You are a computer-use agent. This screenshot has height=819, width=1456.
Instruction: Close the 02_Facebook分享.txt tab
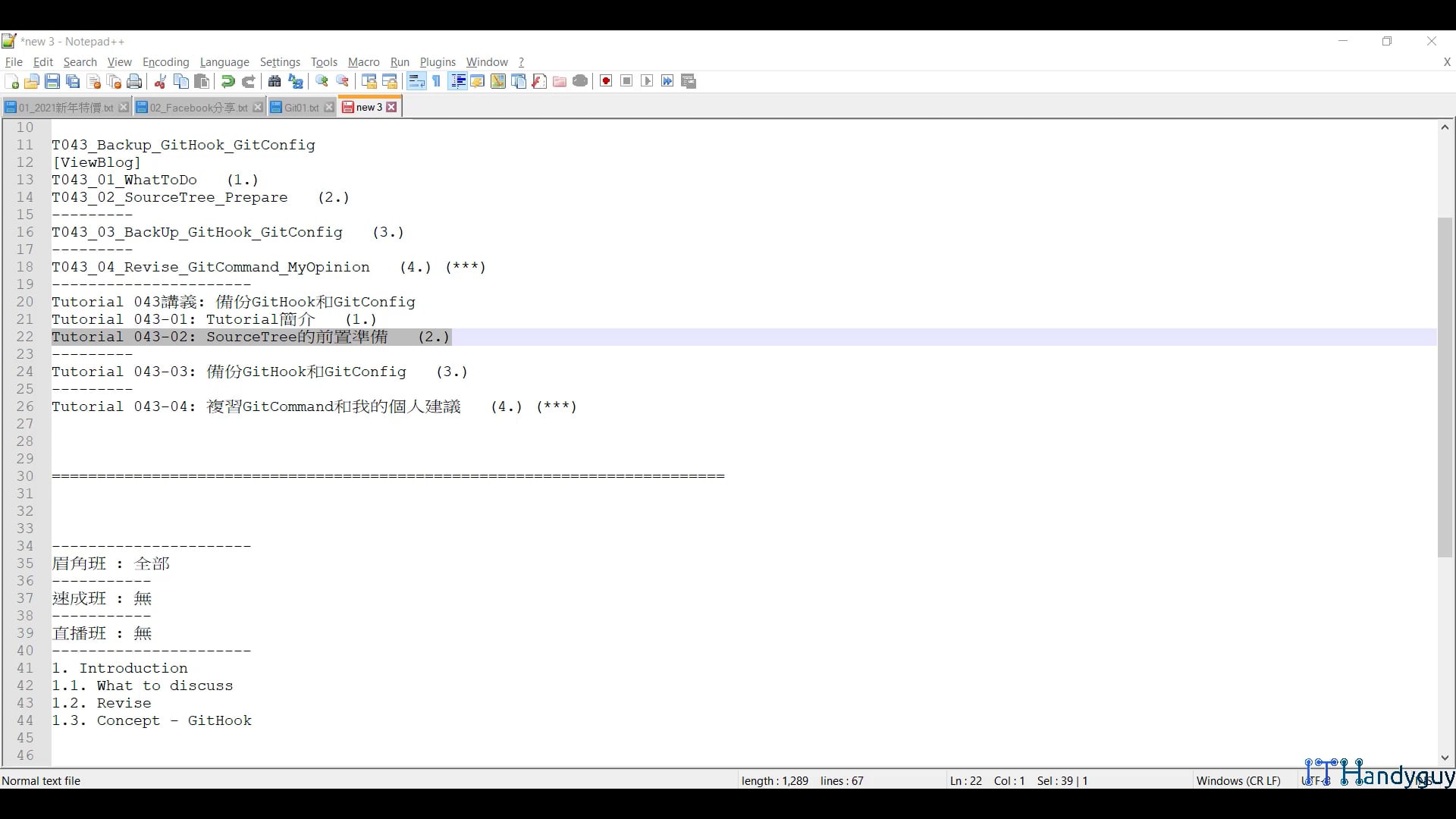[x=258, y=107]
